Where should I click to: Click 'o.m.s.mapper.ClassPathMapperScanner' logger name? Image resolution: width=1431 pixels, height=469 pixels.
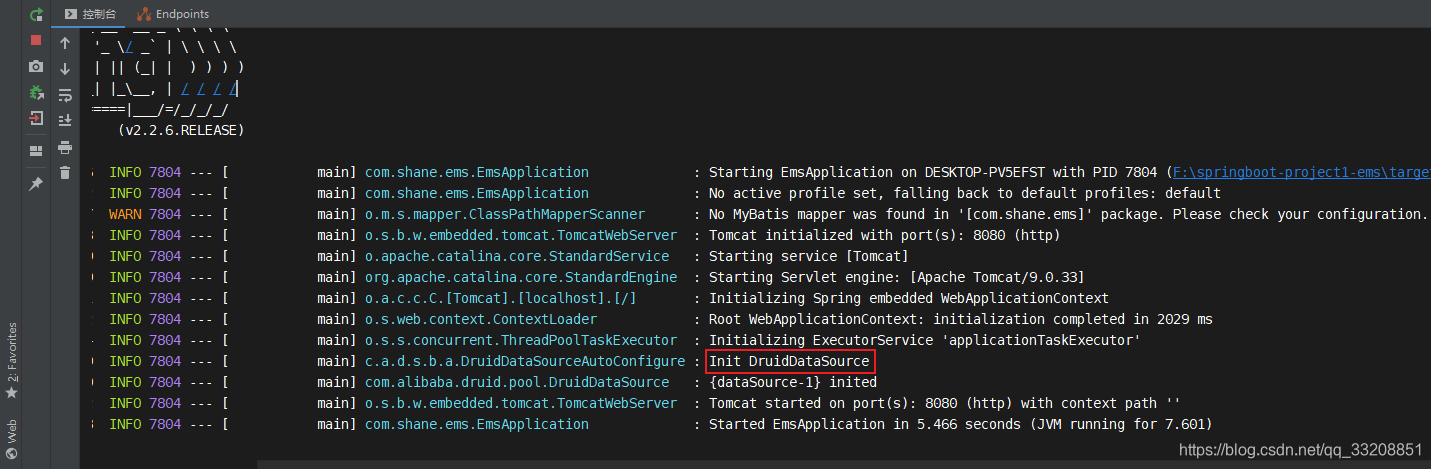(x=505, y=214)
